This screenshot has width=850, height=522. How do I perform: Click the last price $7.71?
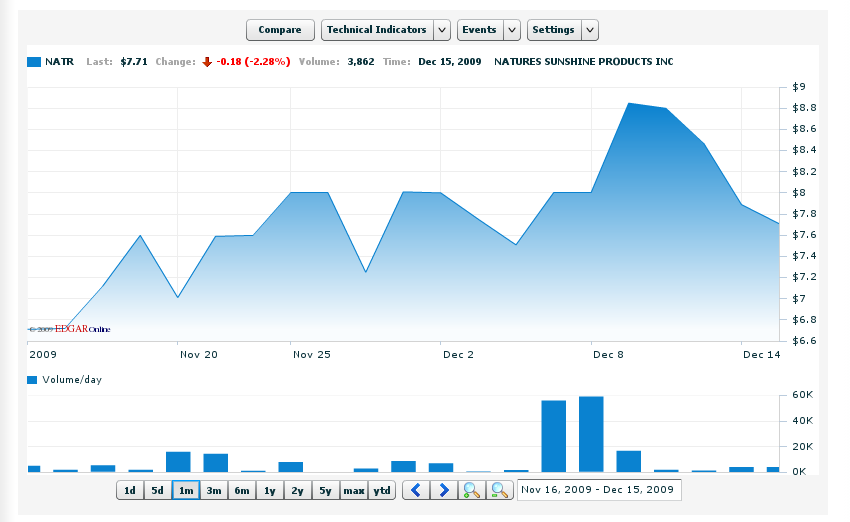[134, 62]
